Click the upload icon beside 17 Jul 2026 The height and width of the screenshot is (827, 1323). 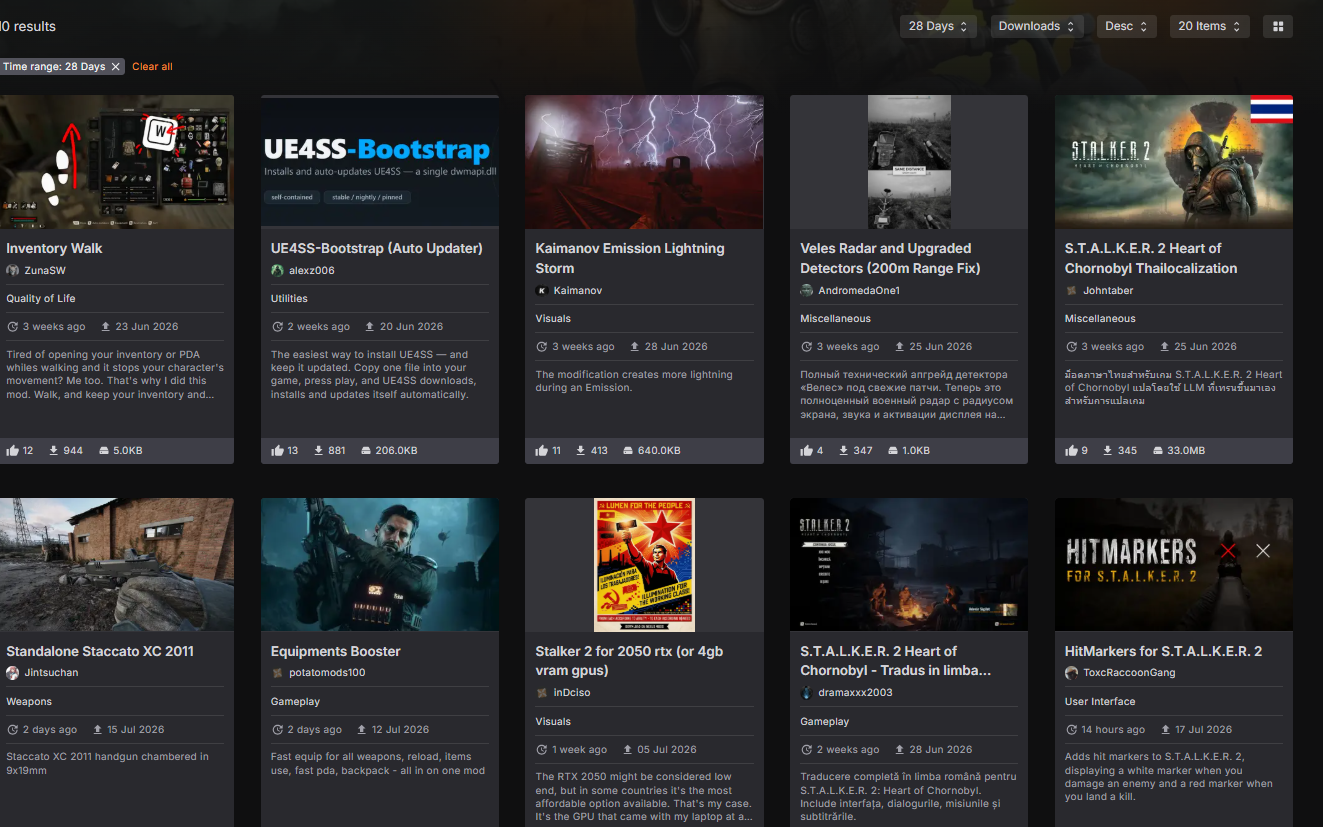click(1166, 730)
